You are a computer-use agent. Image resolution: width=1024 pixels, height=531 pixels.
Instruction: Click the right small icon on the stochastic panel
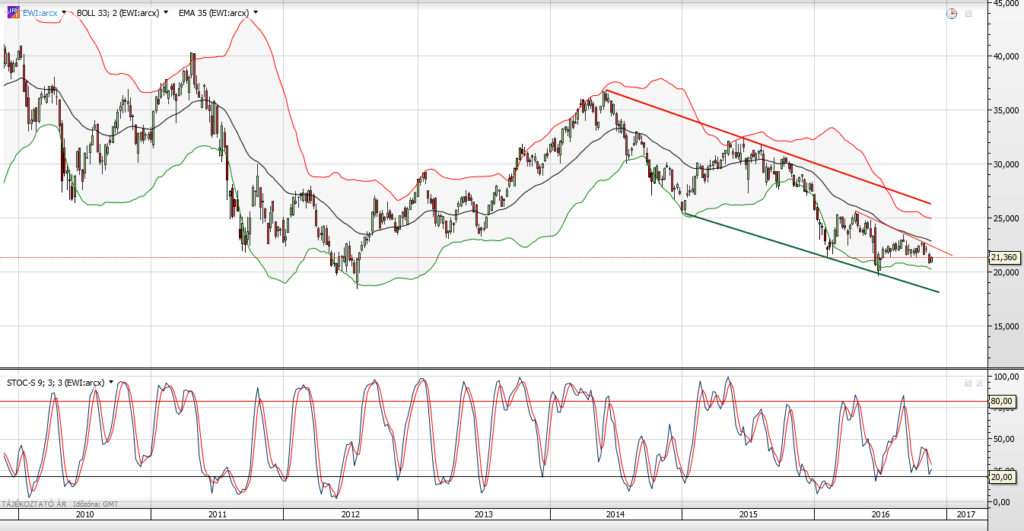click(x=978, y=383)
